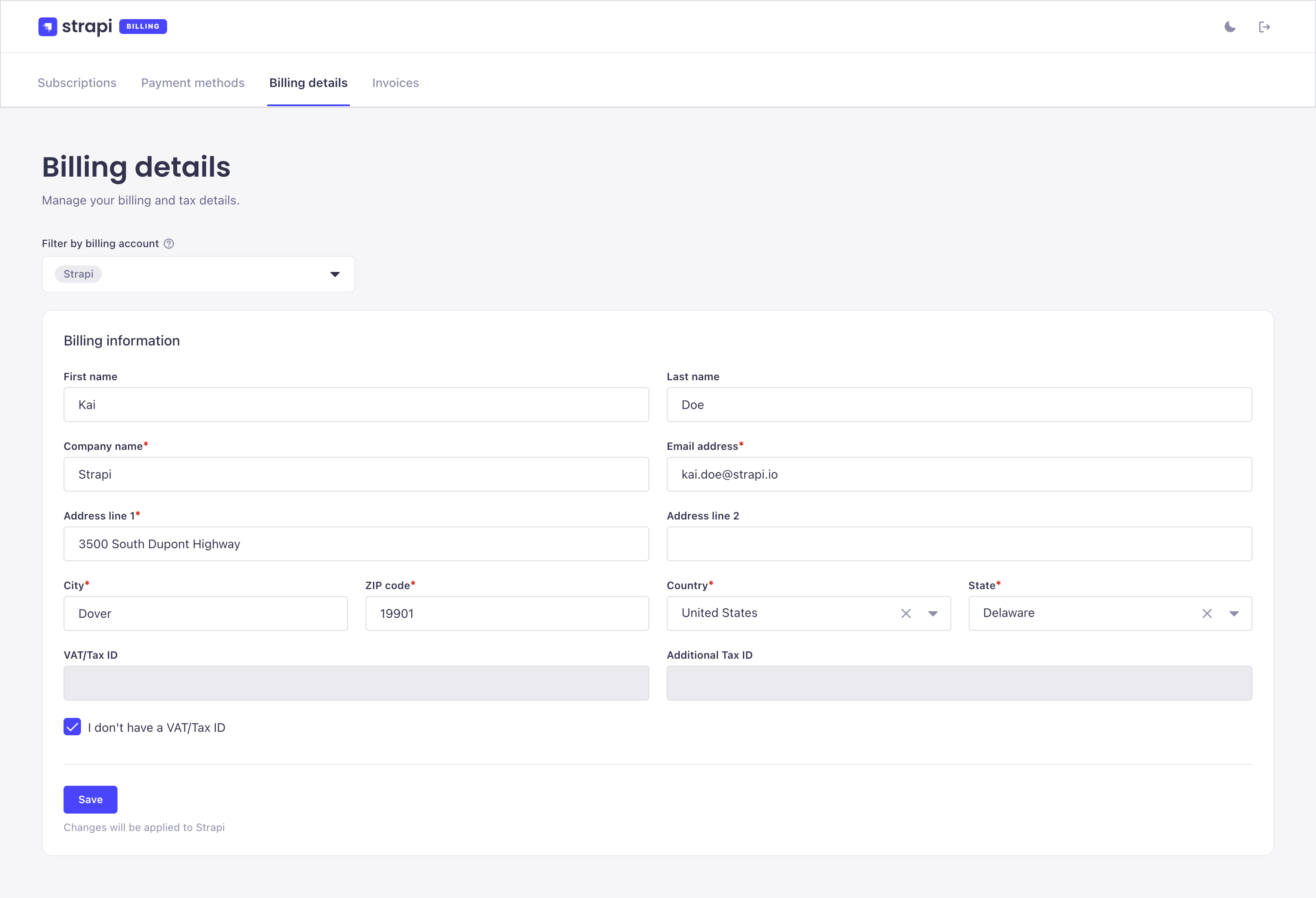Open the Invoices tab
This screenshot has width=1316, height=898.
[395, 83]
